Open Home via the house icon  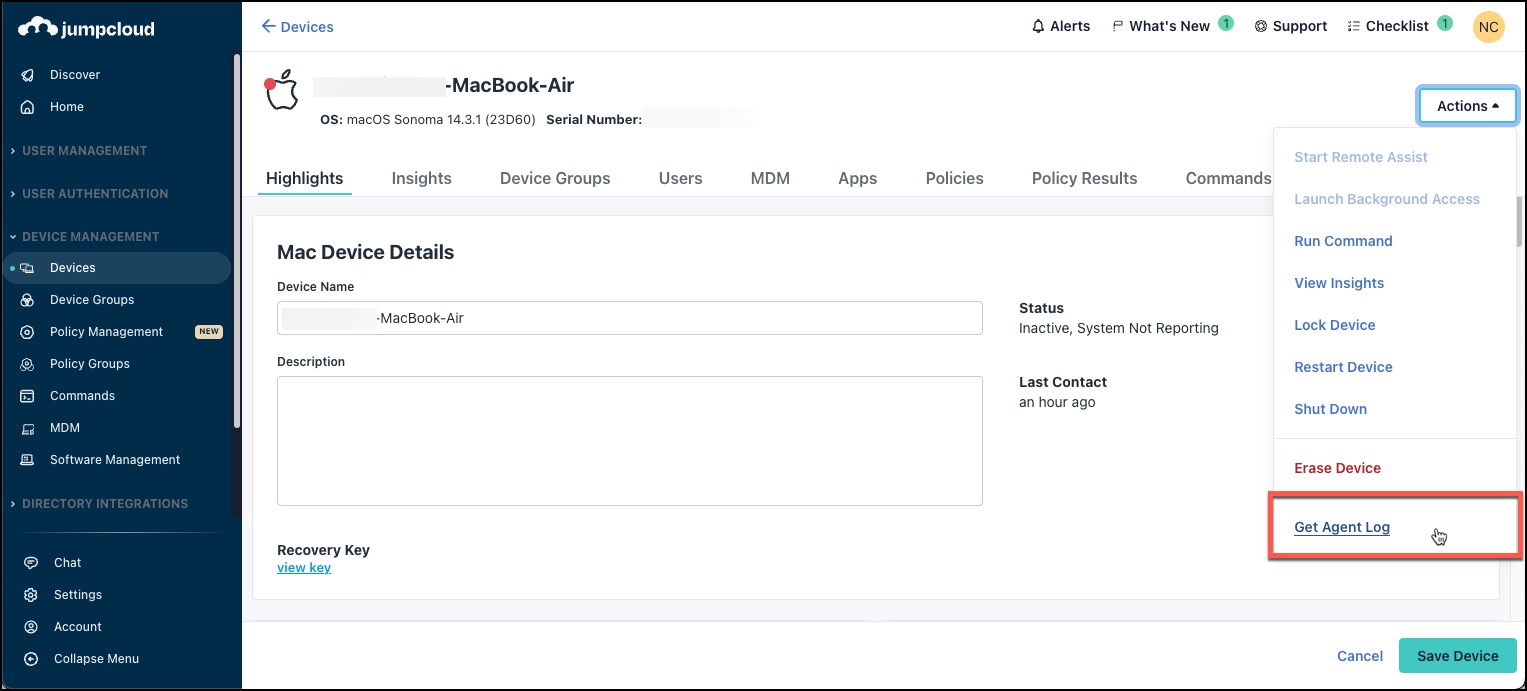(x=29, y=107)
